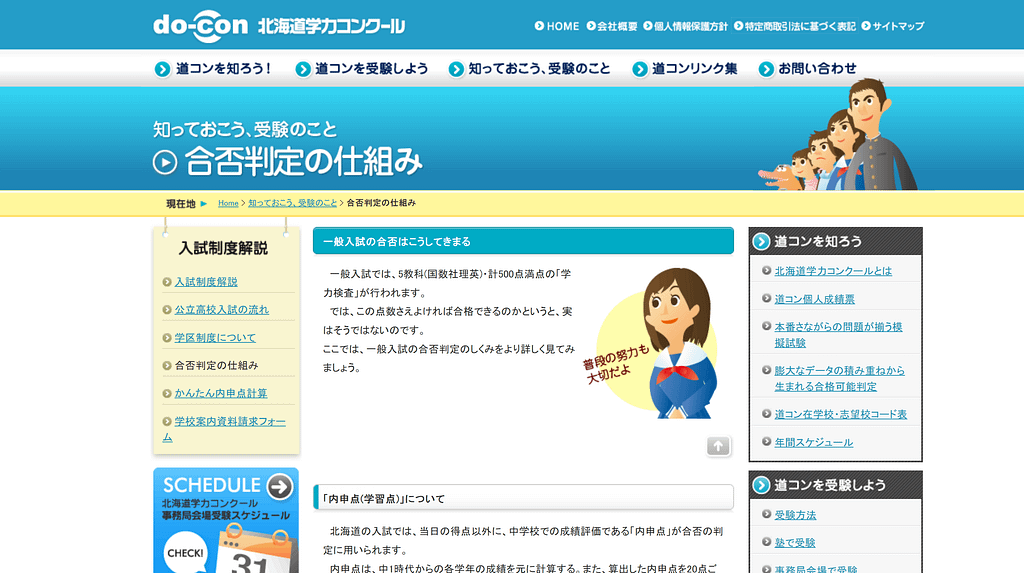1024x573 pixels.
Task: Open 膨大なデータの積み重ねから生まれる合格可能判定 link
Action: coord(840,378)
